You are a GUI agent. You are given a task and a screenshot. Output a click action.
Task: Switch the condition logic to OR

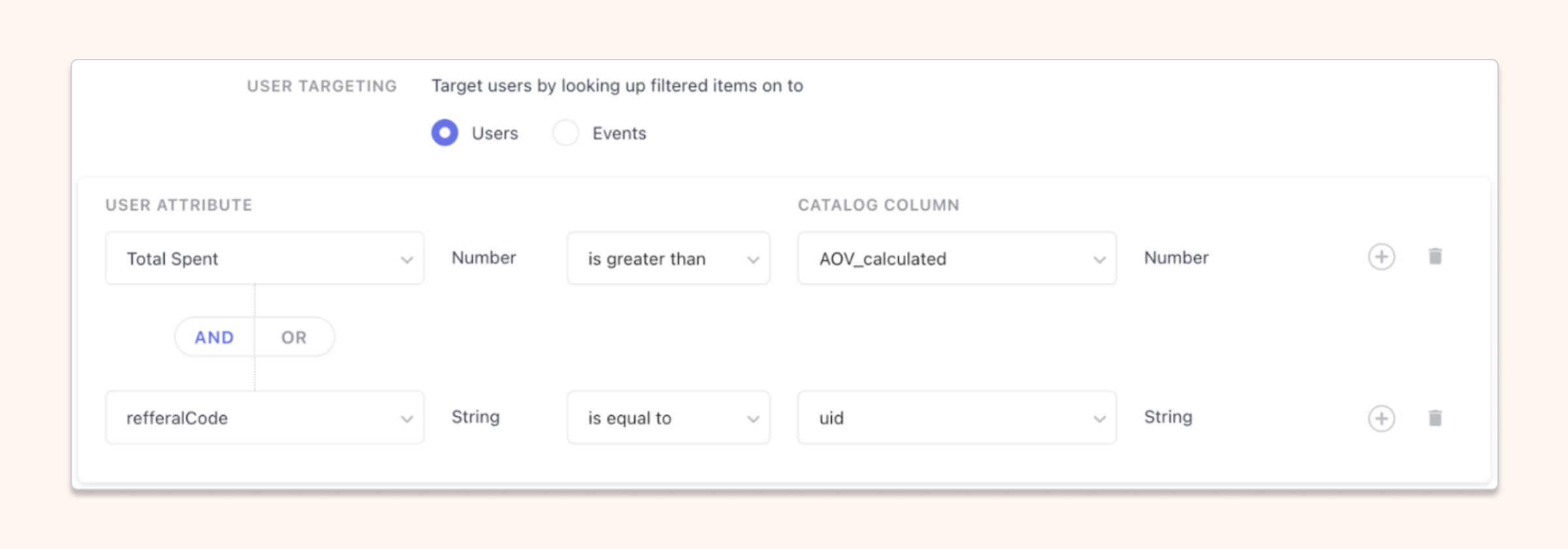(294, 337)
